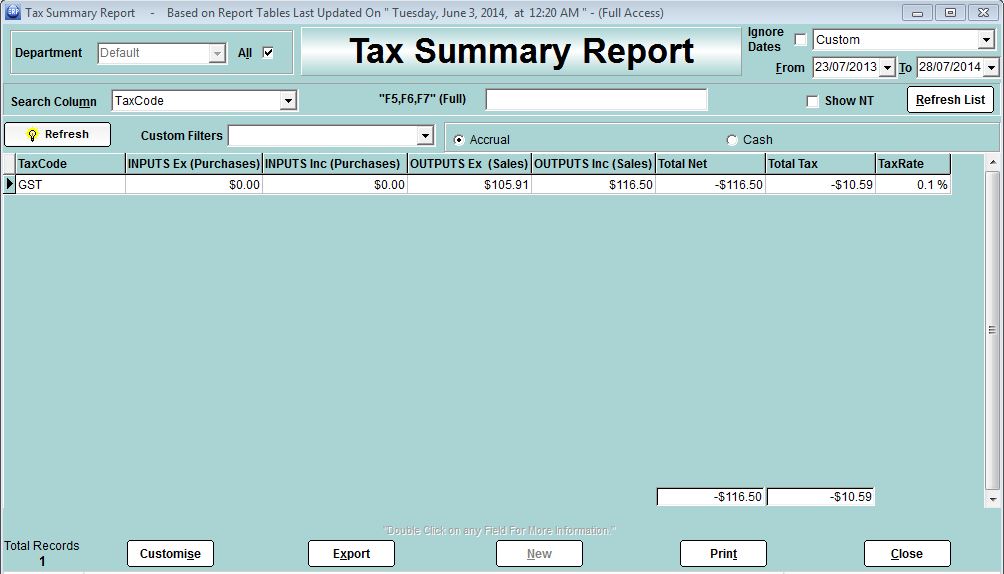This screenshot has width=1004, height=574.
Task: Open the Customise button
Action: pyautogui.click(x=170, y=553)
